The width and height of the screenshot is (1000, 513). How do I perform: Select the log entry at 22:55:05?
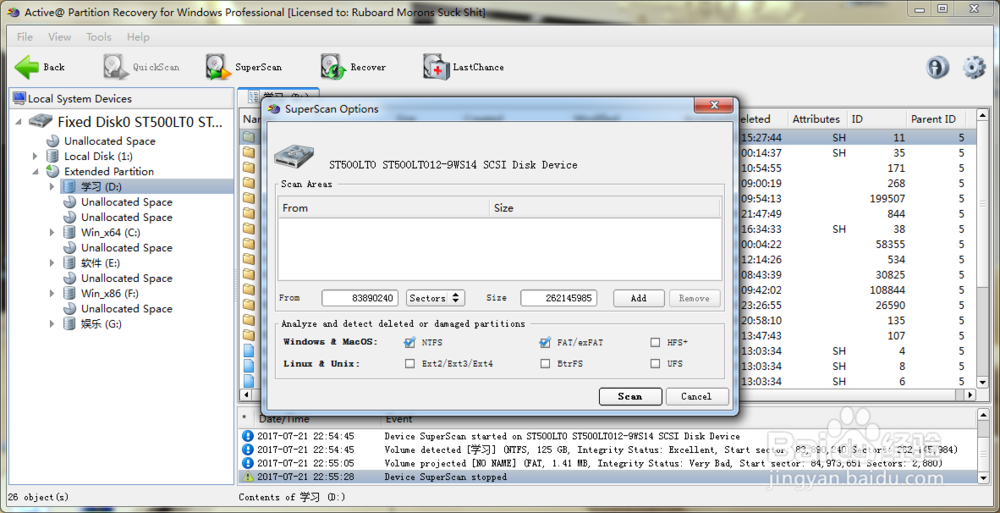pos(607,463)
